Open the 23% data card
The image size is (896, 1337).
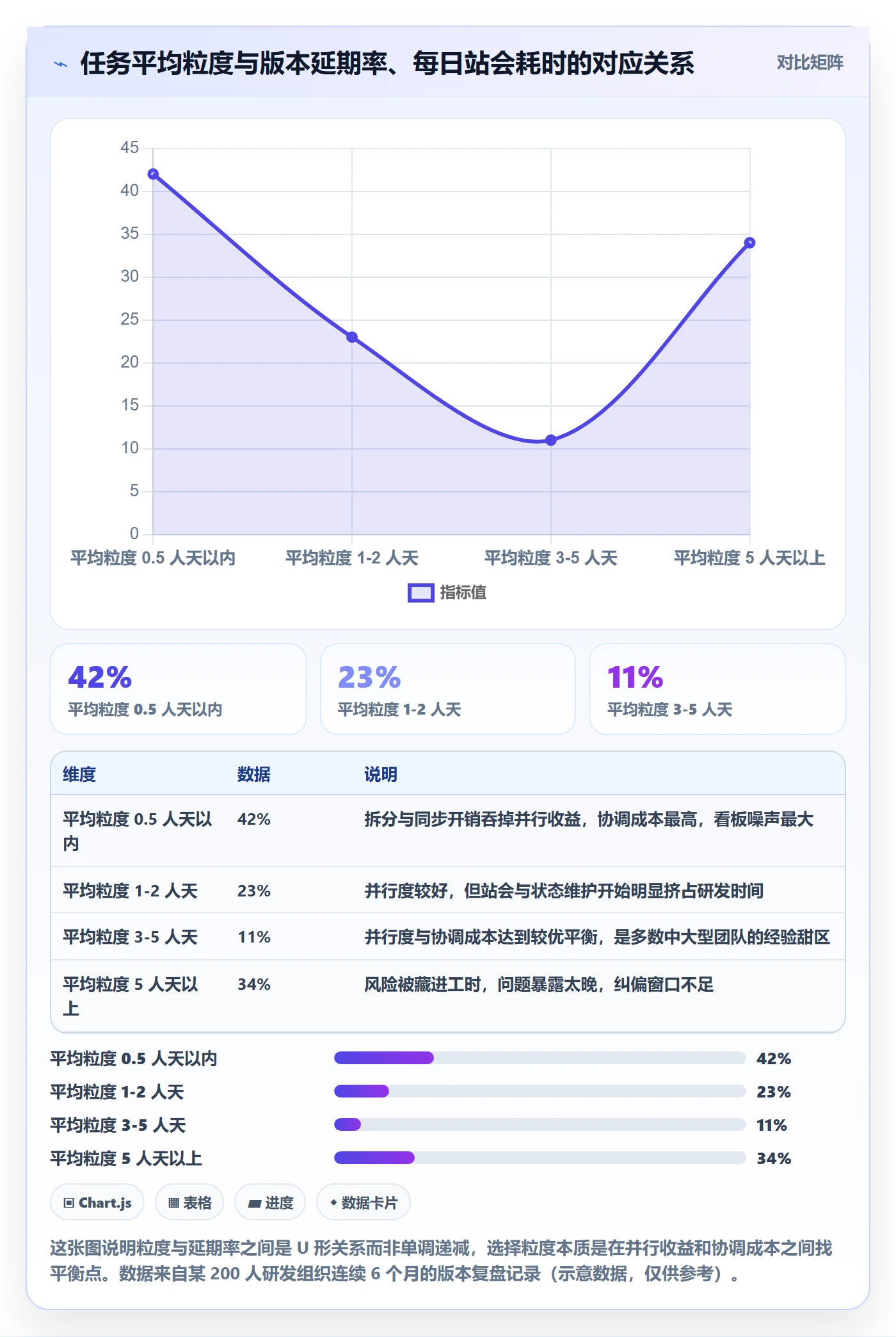[448, 689]
